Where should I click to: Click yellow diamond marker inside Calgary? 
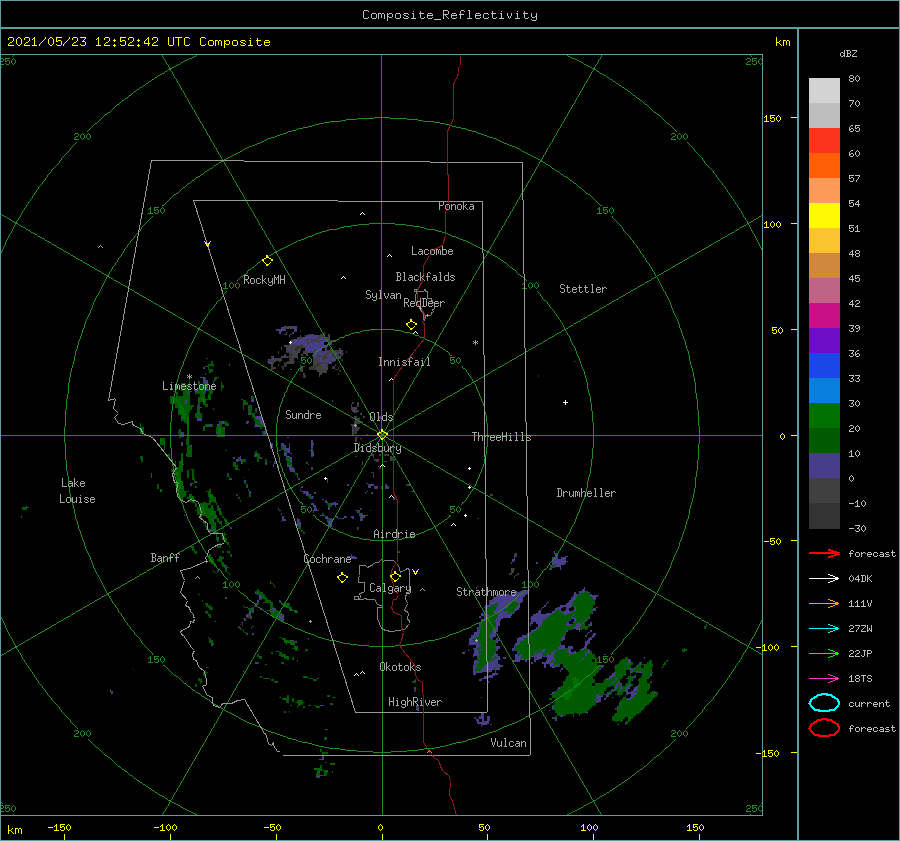click(395, 576)
